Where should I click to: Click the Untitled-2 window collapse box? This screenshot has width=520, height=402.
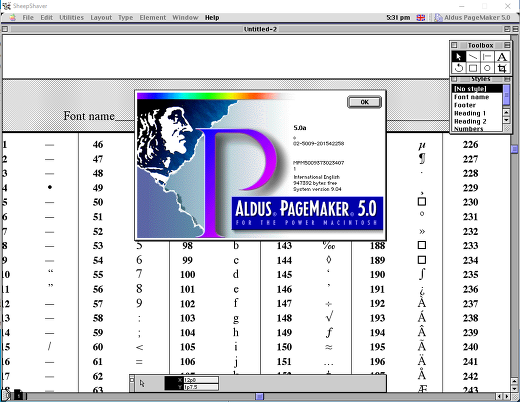(515, 29)
